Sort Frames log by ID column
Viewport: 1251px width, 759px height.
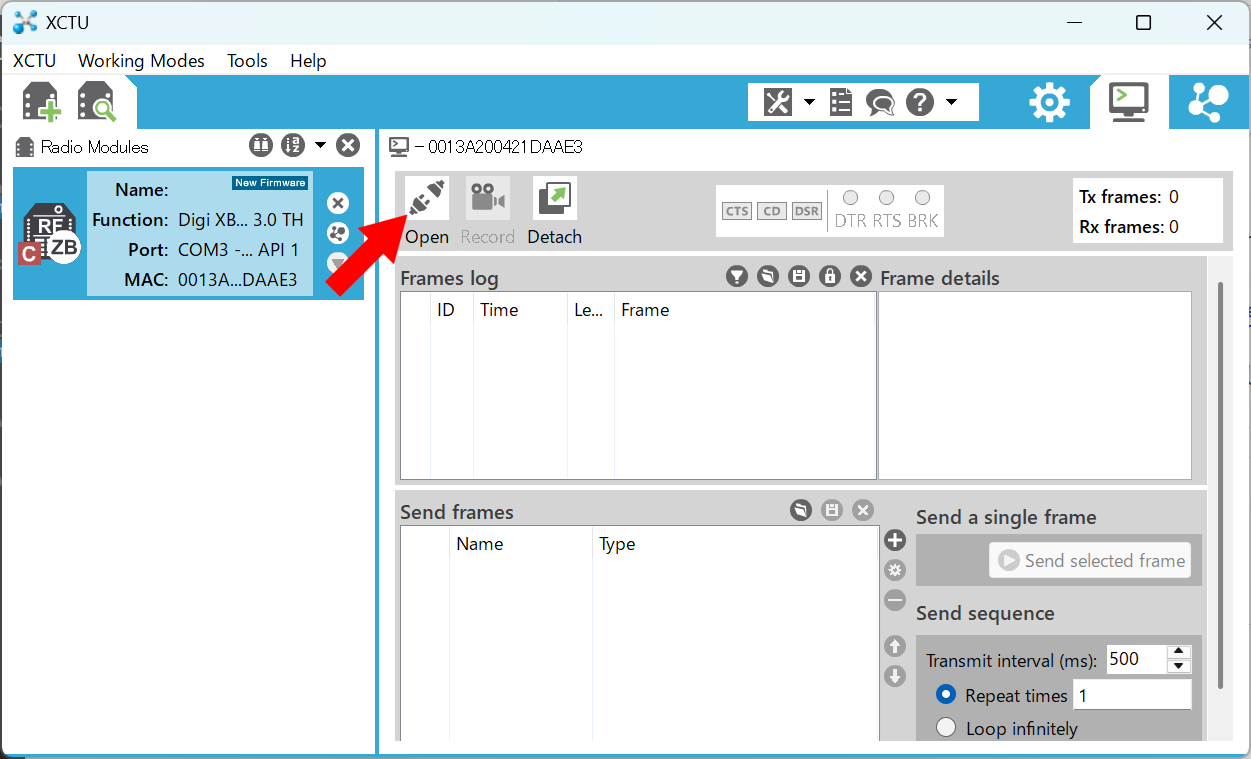452,310
